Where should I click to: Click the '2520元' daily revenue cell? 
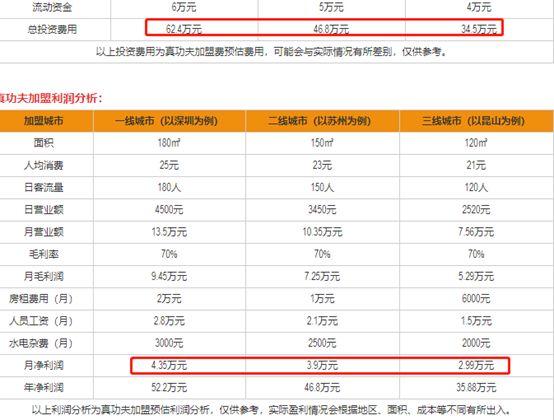[476, 209]
